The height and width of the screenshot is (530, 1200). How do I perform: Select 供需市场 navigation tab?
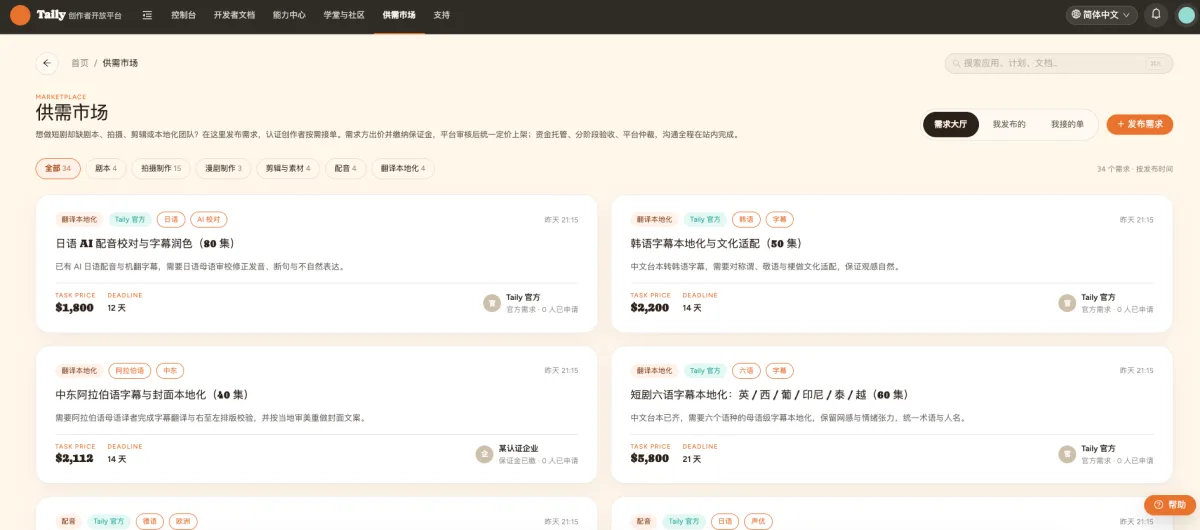coord(399,15)
